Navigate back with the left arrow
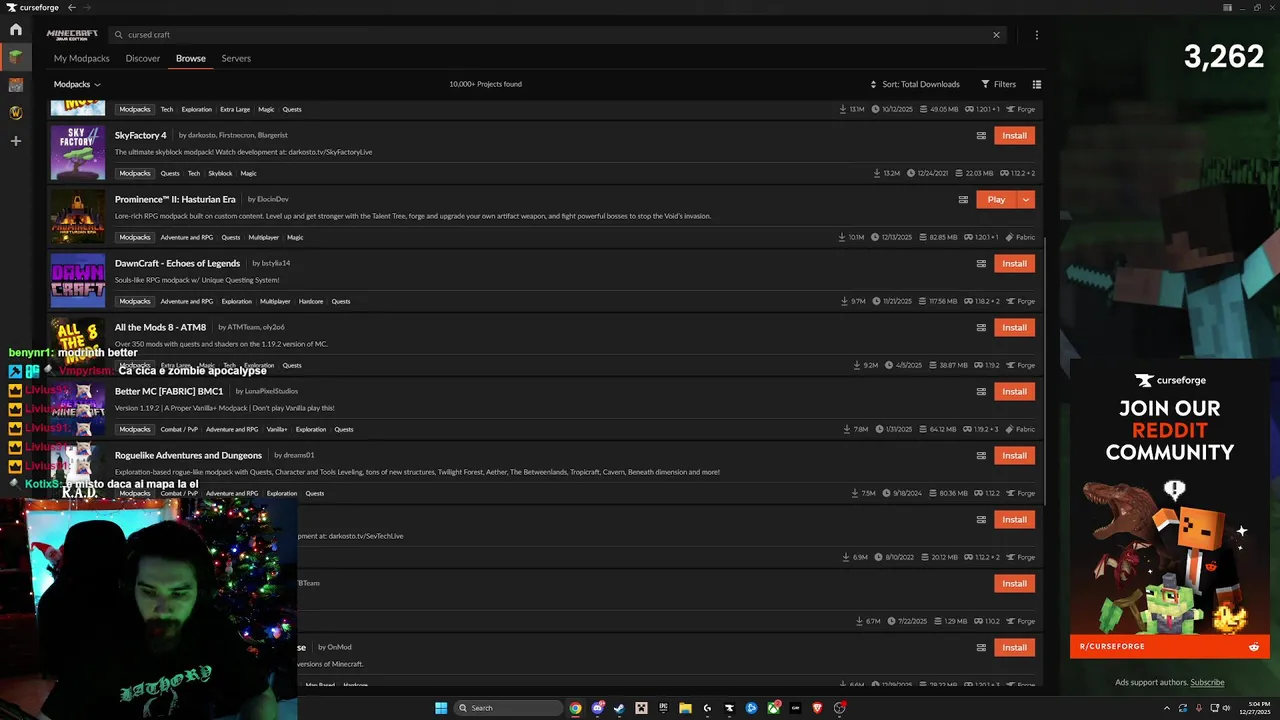 pyautogui.click(x=72, y=8)
